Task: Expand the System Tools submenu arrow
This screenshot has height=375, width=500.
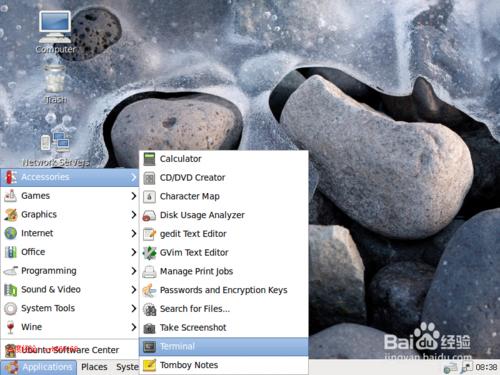Action: point(134,308)
